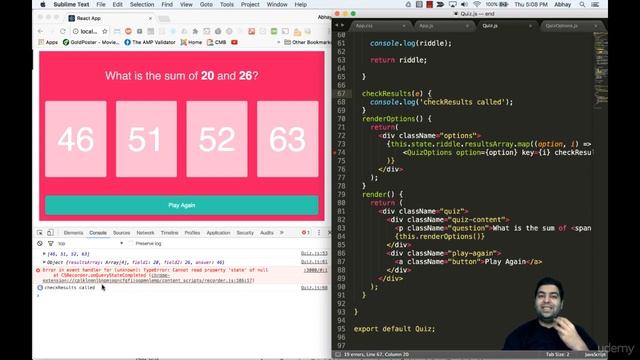Click the Play Again button
640x360 pixels.
(182, 205)
